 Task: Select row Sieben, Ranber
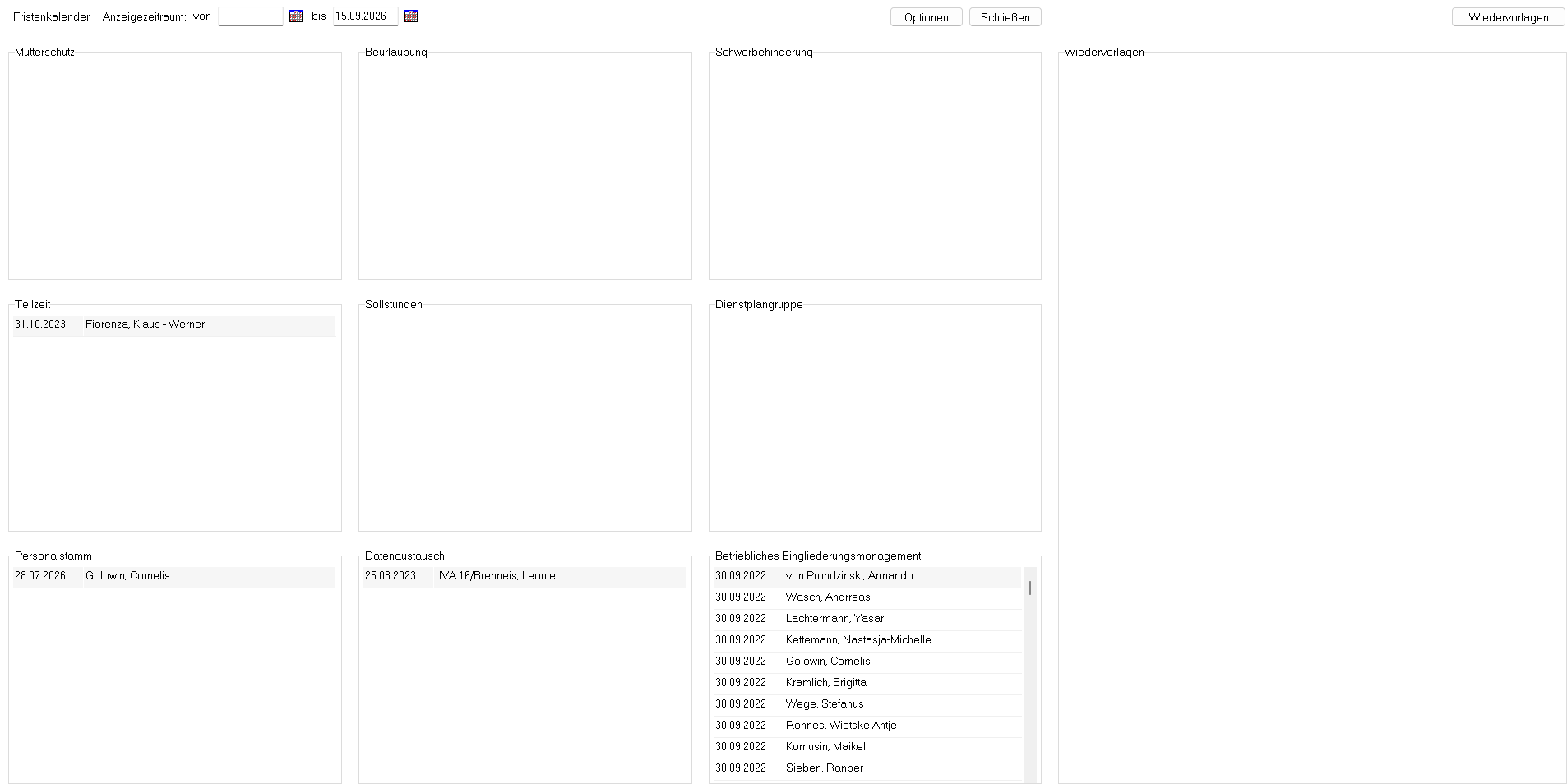867,769
